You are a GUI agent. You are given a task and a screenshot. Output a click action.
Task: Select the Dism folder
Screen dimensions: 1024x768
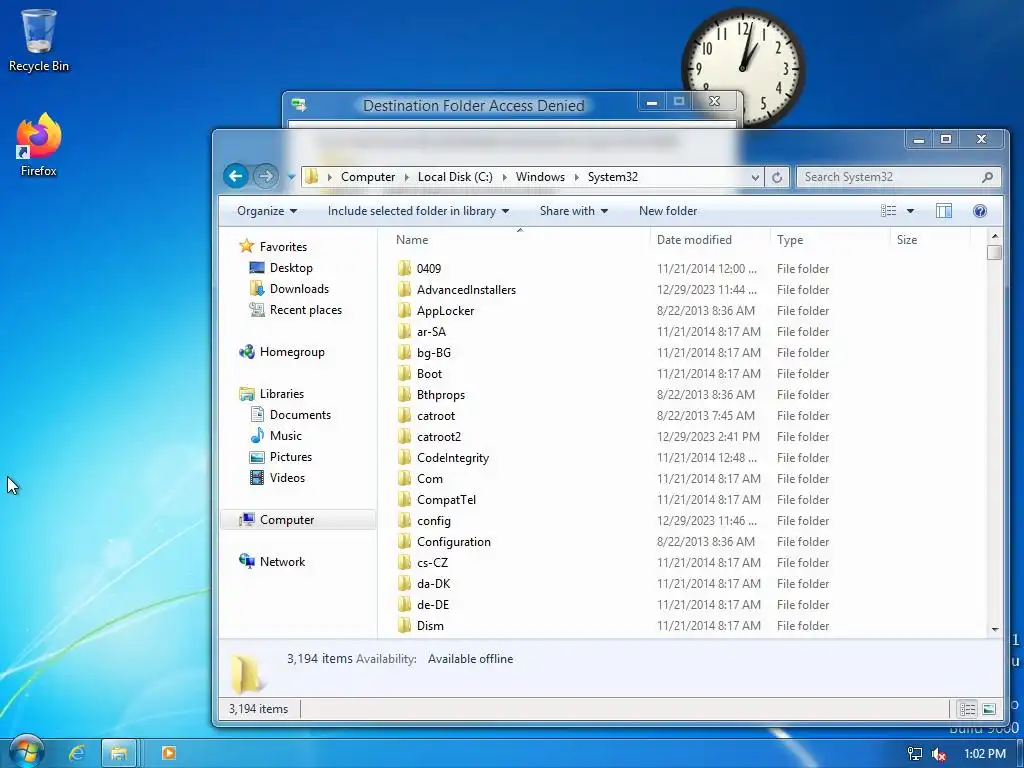[420, 626]
